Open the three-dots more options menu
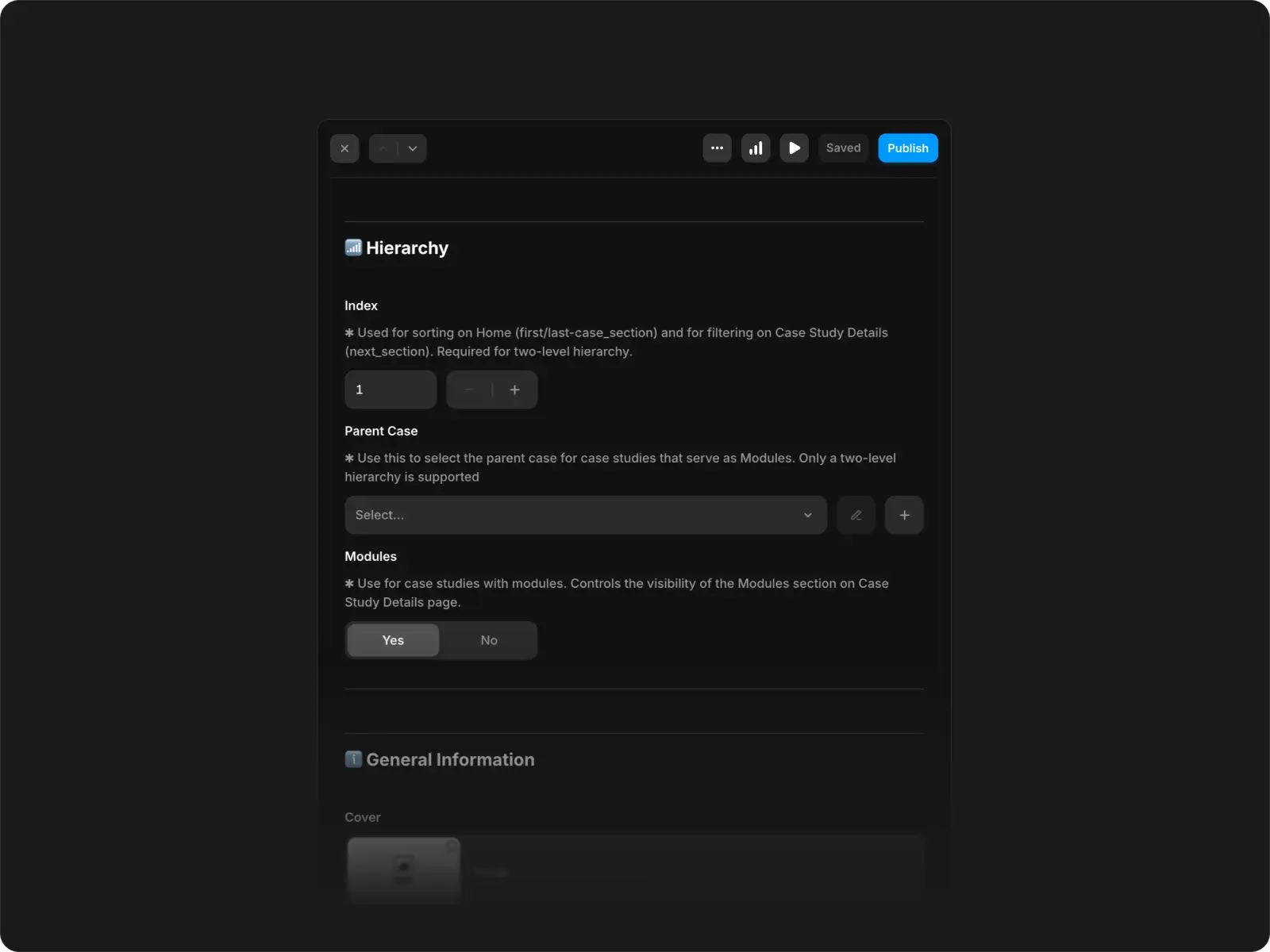The image size is (1270, 952). pos(717,148)
